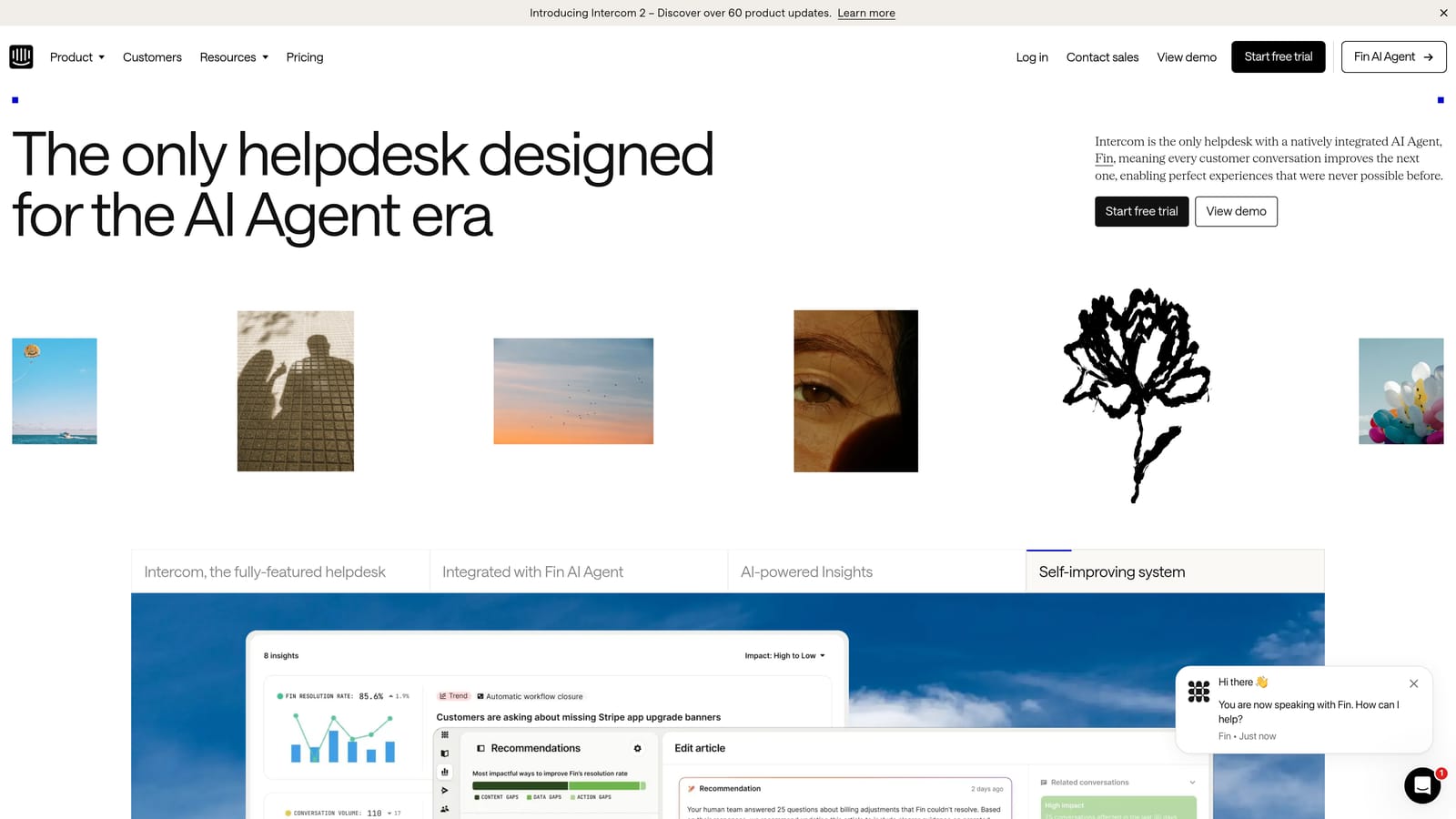Select the parasail over ocean photo
Screen dimensions: 1456x819
click(x=55, y=391)
